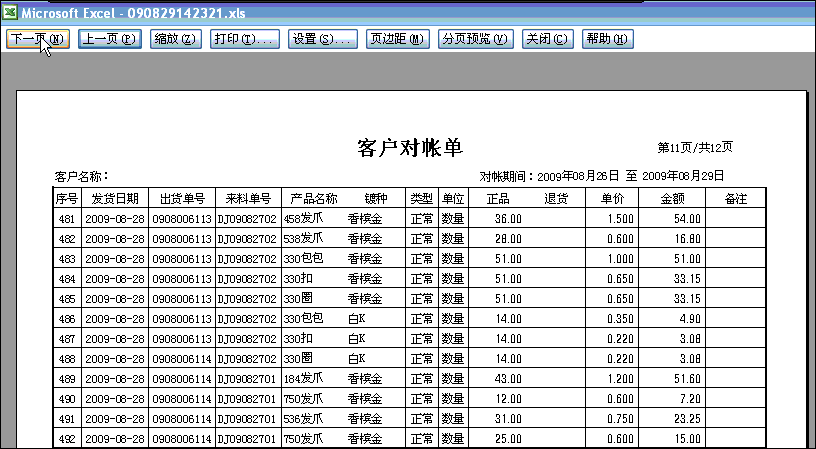Click serial number 488 cell
This screenshot has width=816, height=449.
[x=67, y=359]
